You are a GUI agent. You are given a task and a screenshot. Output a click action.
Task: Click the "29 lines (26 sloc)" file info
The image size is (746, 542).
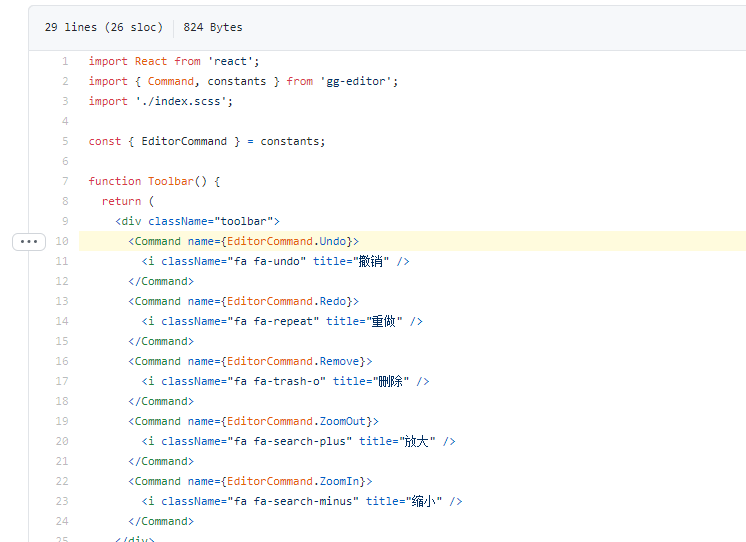(100, 27)
